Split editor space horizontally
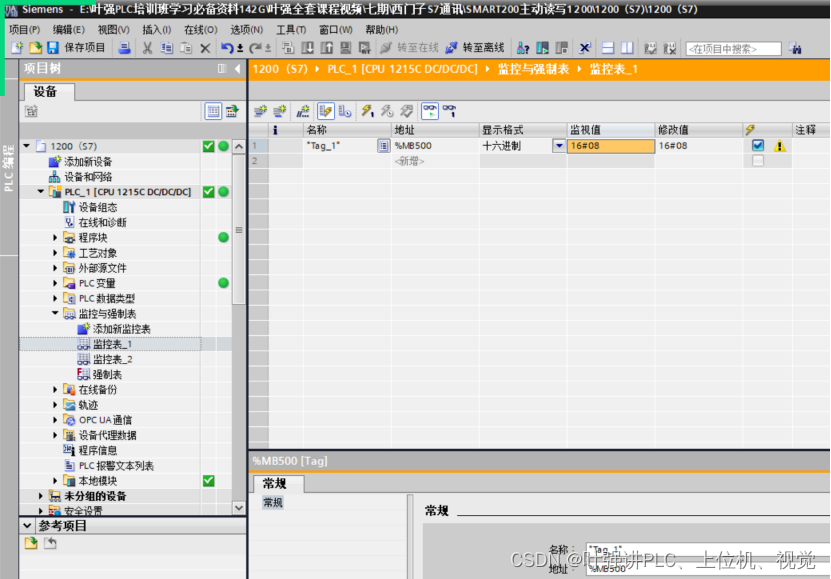The width and height of the screenshot is (831, 579). [x=608, y=48]
